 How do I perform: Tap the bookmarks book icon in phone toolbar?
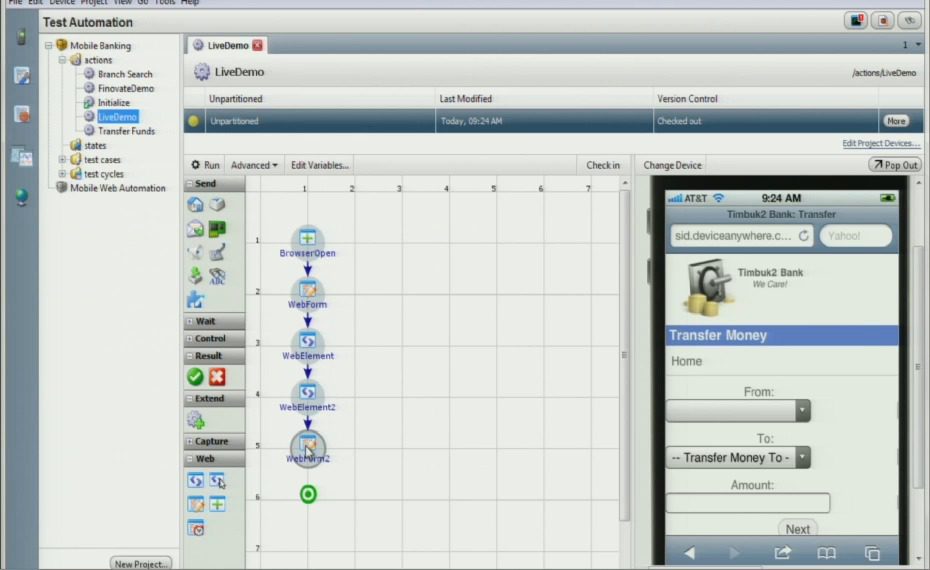point(826,553)
